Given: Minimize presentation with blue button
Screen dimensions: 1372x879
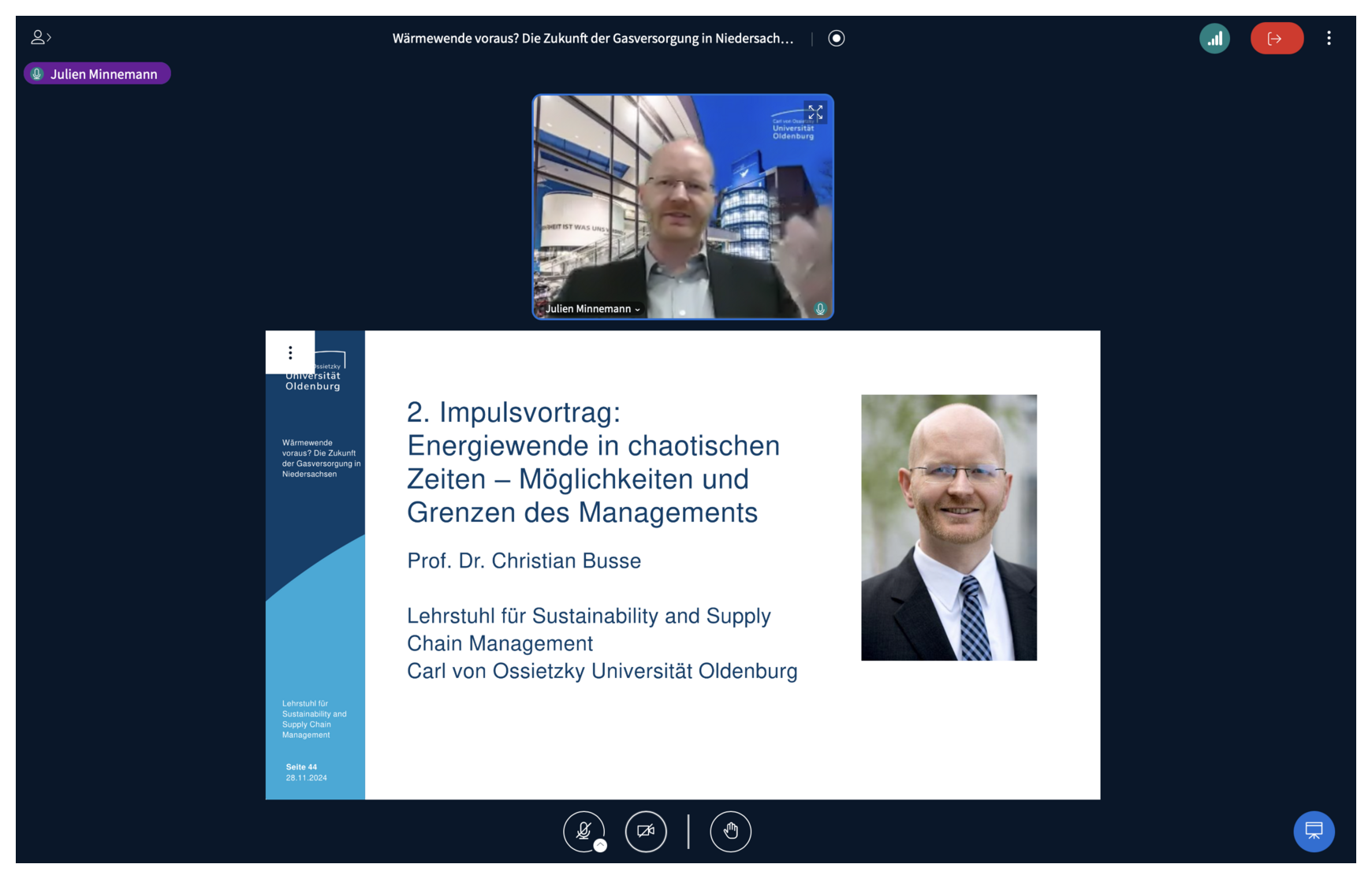Looking at the screenshot, I should (1314, 831).
